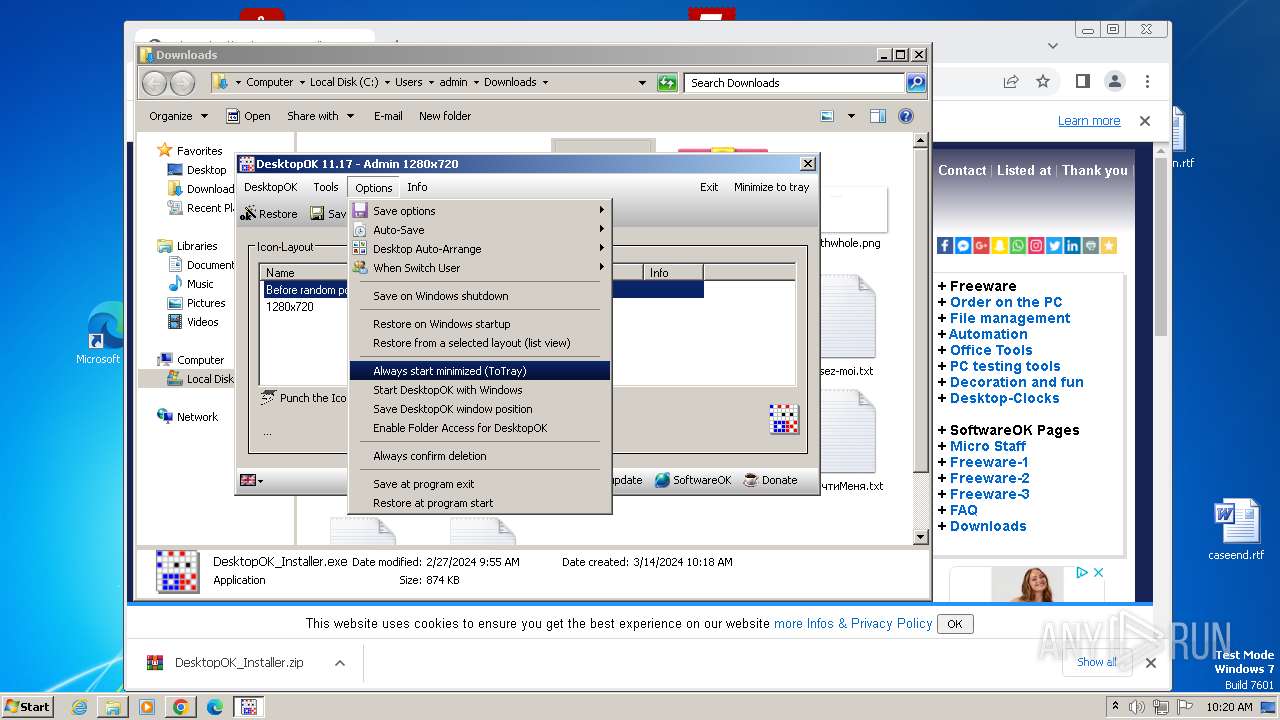This screenshot has width=1280, height=720.
Task: Toggle the preview pane icon
Action: (x=878, y=116)
